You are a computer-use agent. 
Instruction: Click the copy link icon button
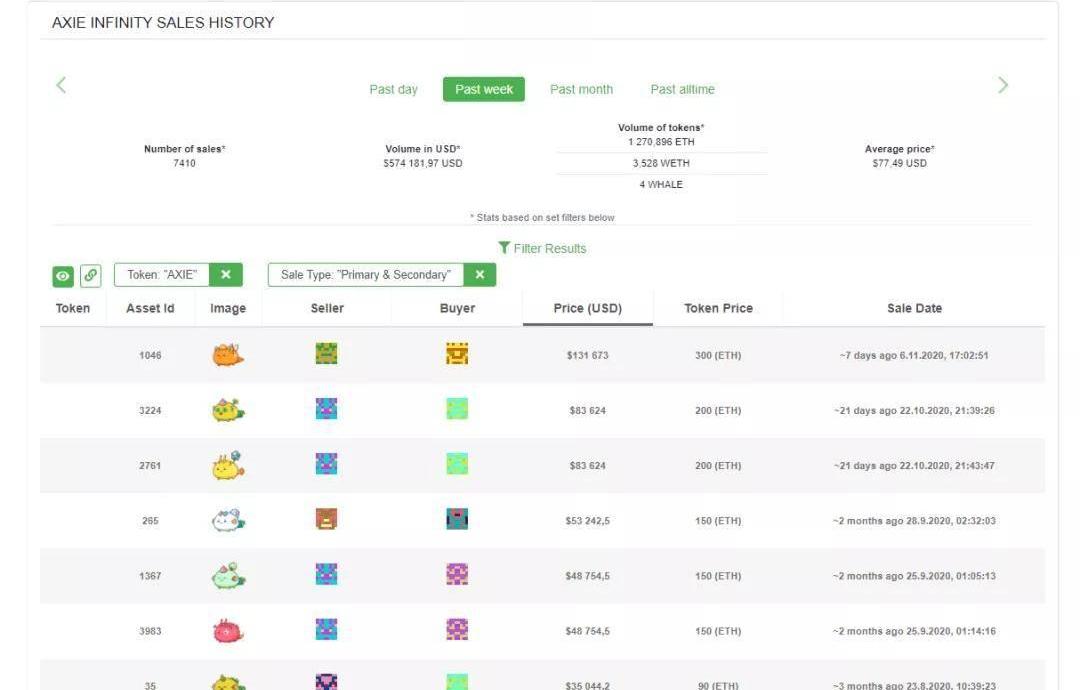click(x=91, y=275)
